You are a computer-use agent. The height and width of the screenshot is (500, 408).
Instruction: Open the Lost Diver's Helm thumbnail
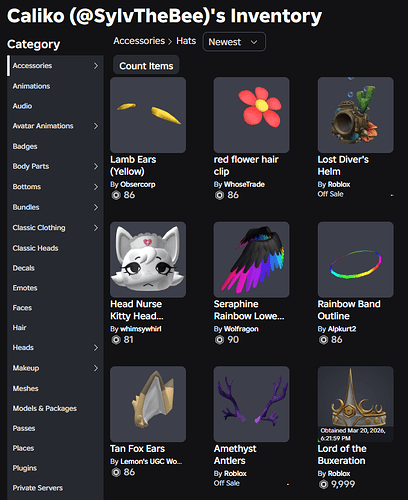click(355, 115)
